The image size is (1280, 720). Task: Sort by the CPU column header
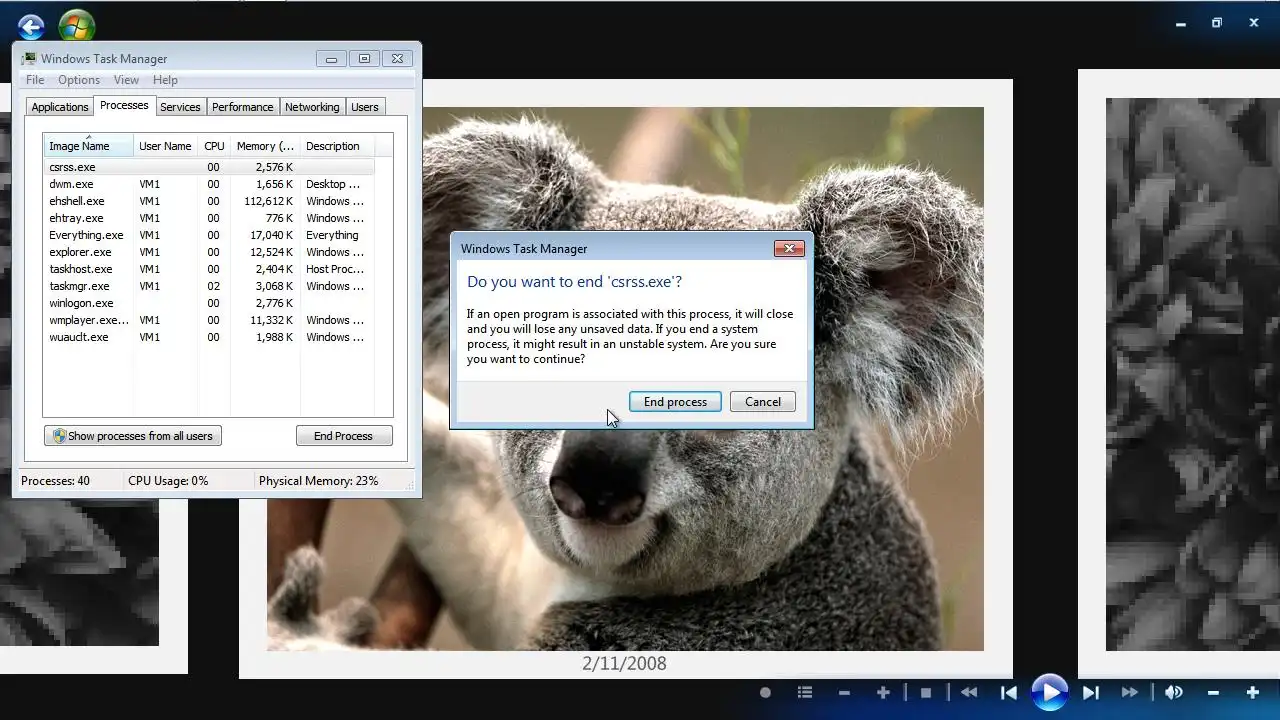(214, 146)
